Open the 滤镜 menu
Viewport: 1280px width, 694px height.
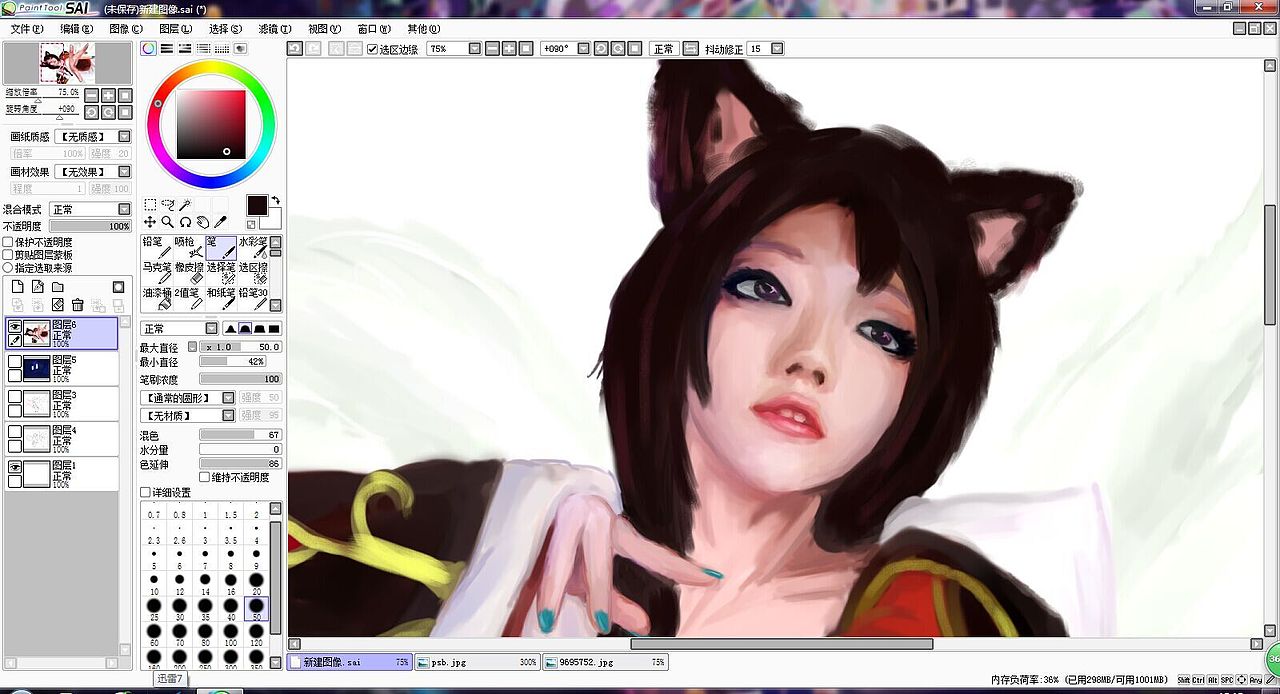[275, 29]
